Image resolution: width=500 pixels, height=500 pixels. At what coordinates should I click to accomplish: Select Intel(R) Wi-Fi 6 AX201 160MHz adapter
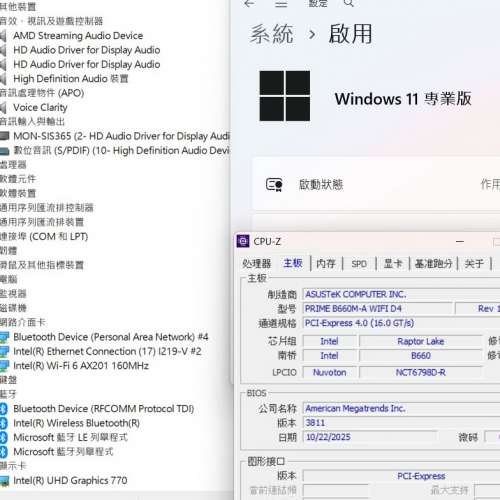pyautogui.click(x=81, y=366)
